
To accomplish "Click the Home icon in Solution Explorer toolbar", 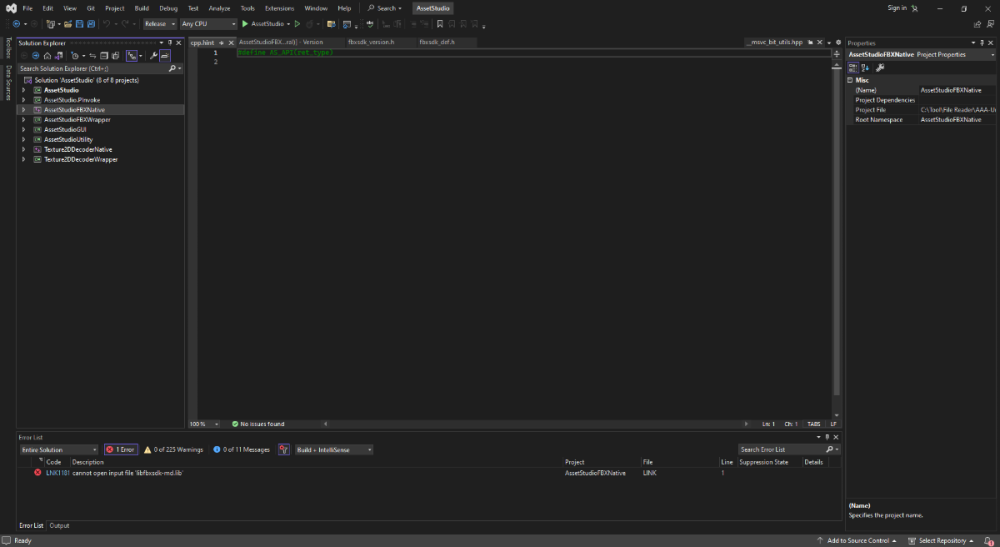I will 47,55.
